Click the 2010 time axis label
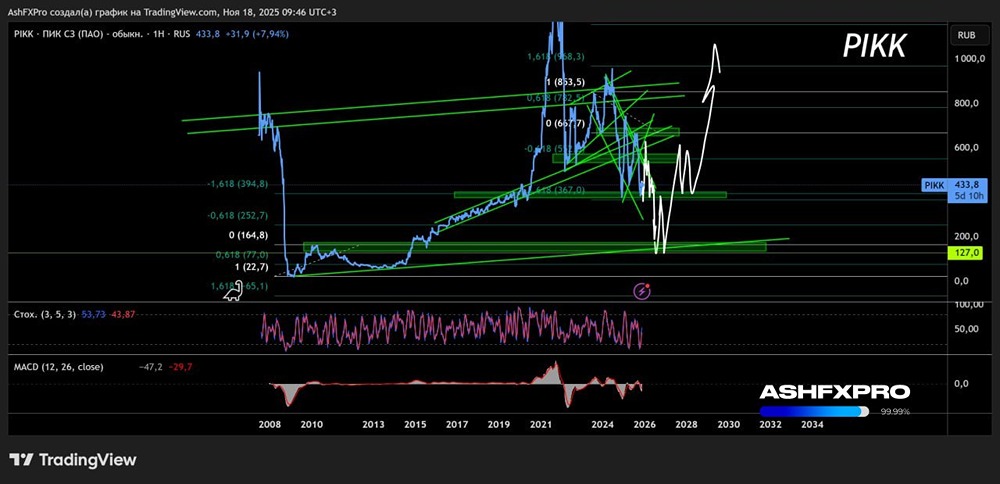1000x484 pixels. (x=311, y=424)
